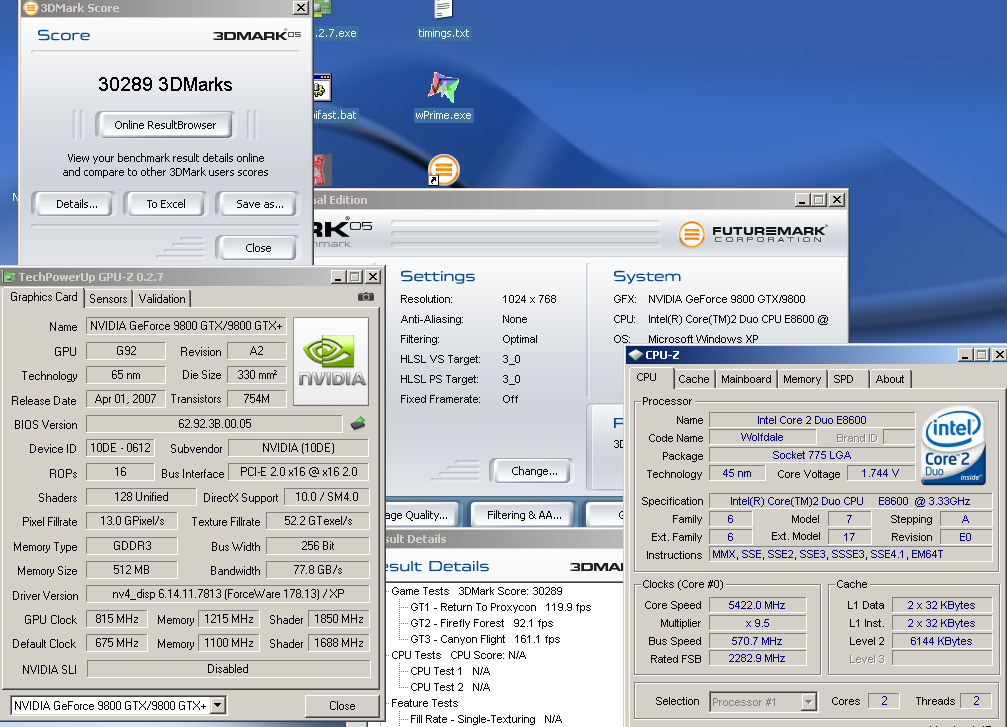The height and width of the screenshot is (727, 1007).
Task: Maximize the 3DMark05 main window
Action: (x=819, y=200)
